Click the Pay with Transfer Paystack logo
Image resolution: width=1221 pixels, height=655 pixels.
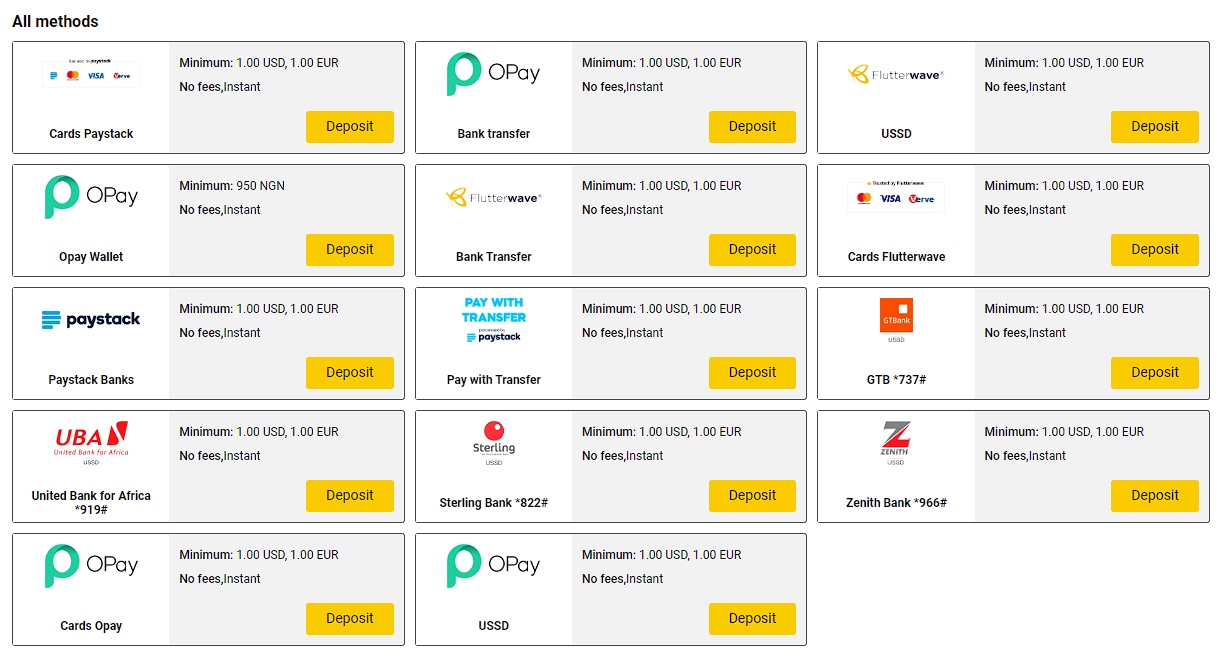click(x=493, y=317)
